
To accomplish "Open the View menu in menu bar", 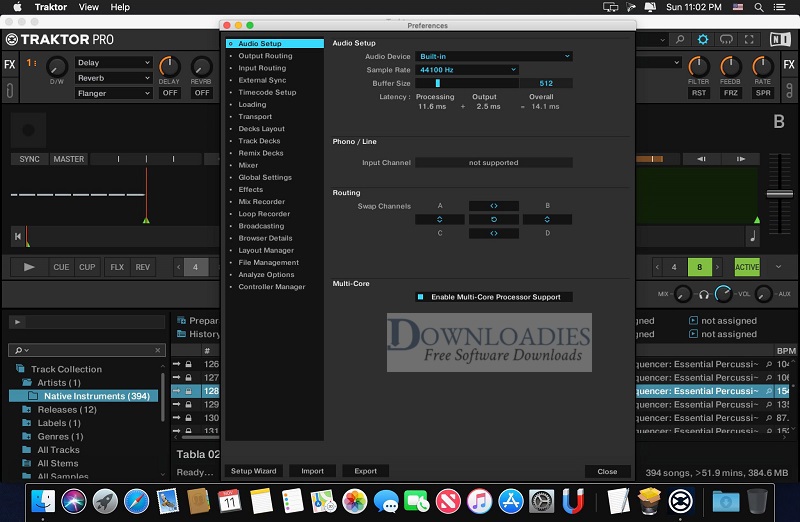I will coord(88,7).
